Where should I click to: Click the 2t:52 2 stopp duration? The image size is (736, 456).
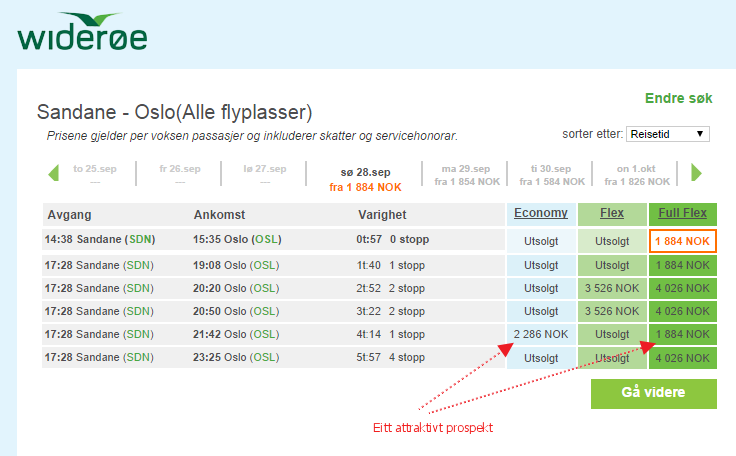[390, 288]
